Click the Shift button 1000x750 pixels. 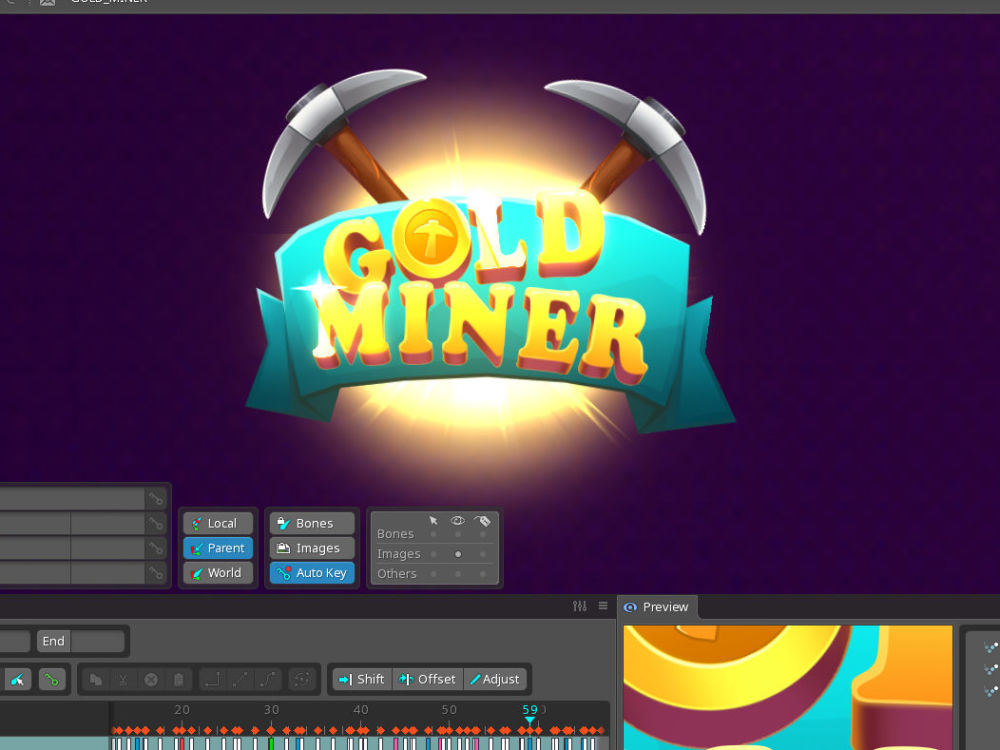tap(362, 680)
